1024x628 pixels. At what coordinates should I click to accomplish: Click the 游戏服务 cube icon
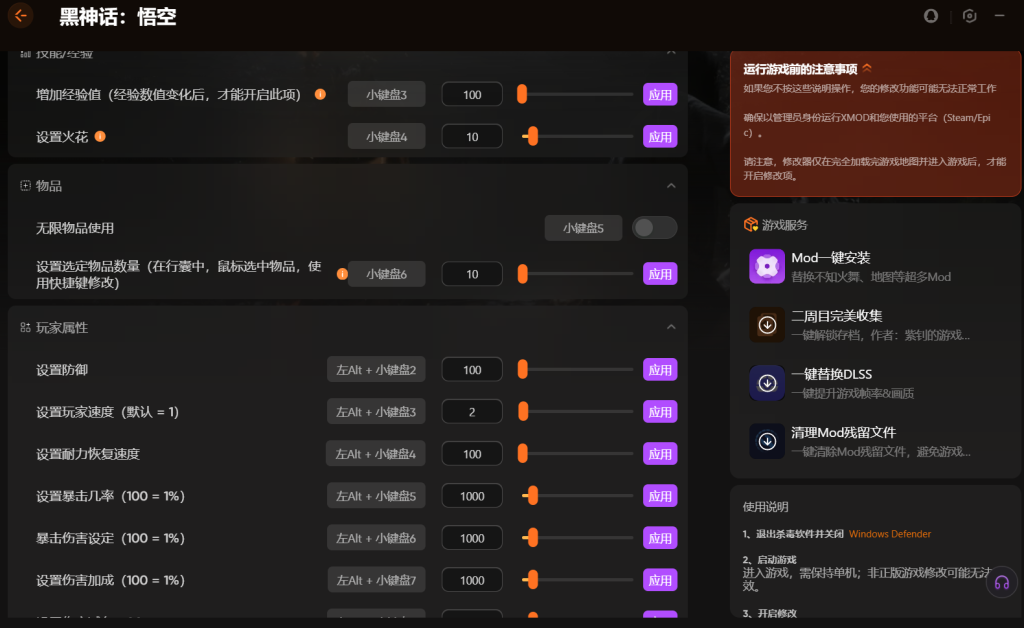750,225
